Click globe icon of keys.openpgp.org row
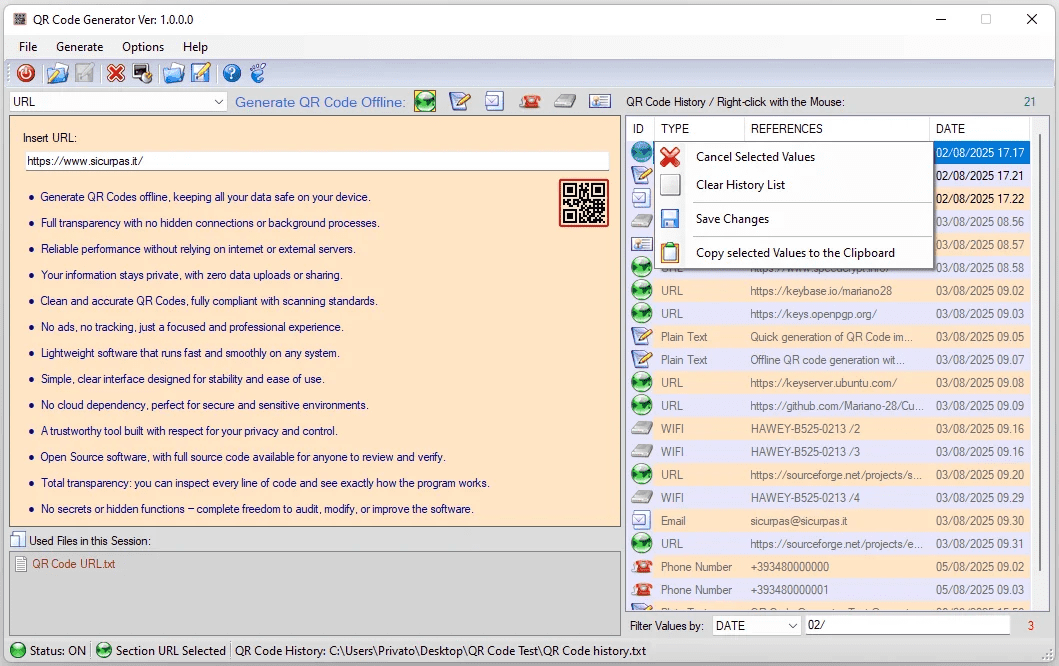The width and height of the screenshot is (1059, 666). pos(641,313)
